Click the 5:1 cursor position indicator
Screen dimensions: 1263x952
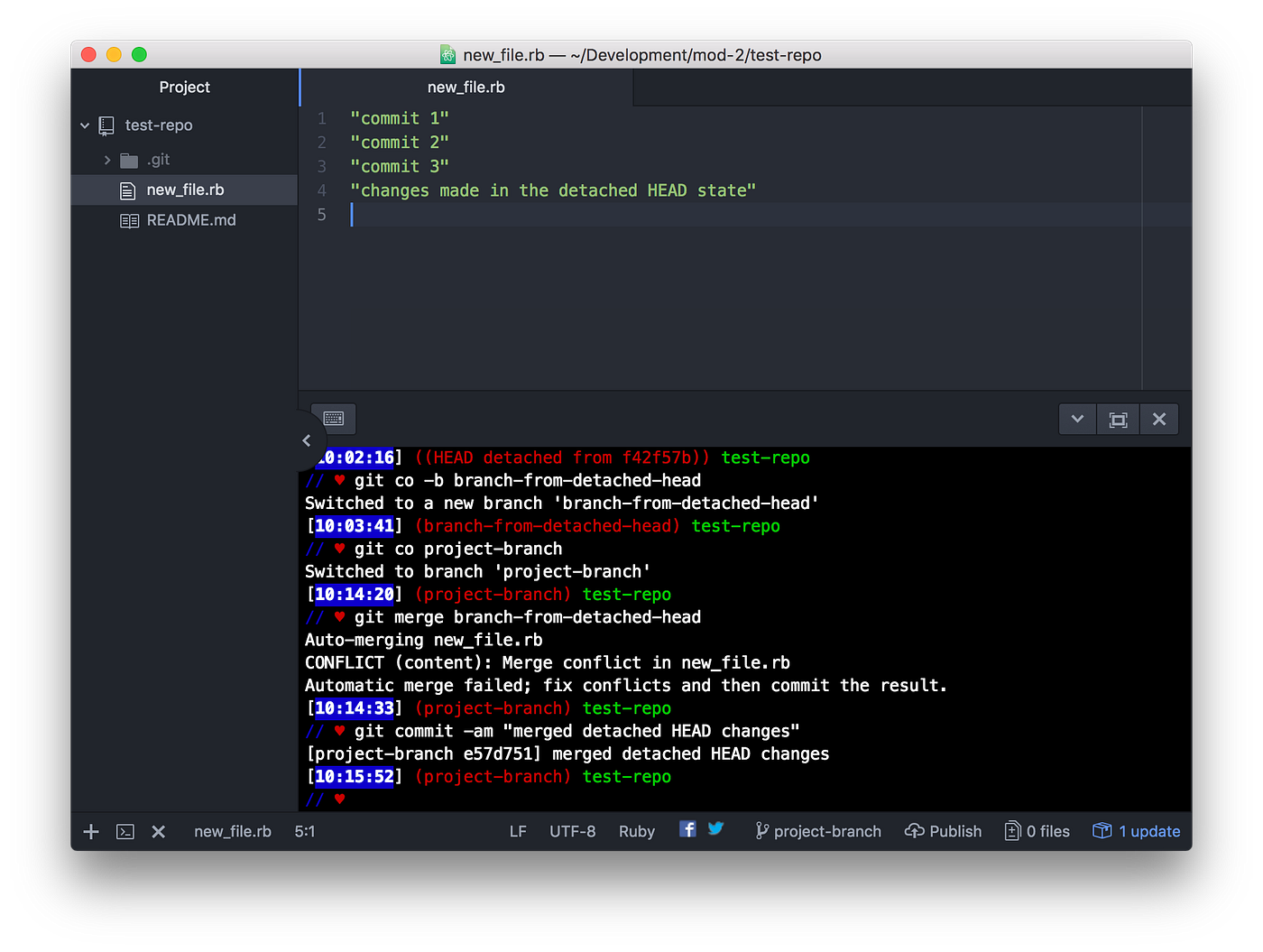[x=304, y=831]
